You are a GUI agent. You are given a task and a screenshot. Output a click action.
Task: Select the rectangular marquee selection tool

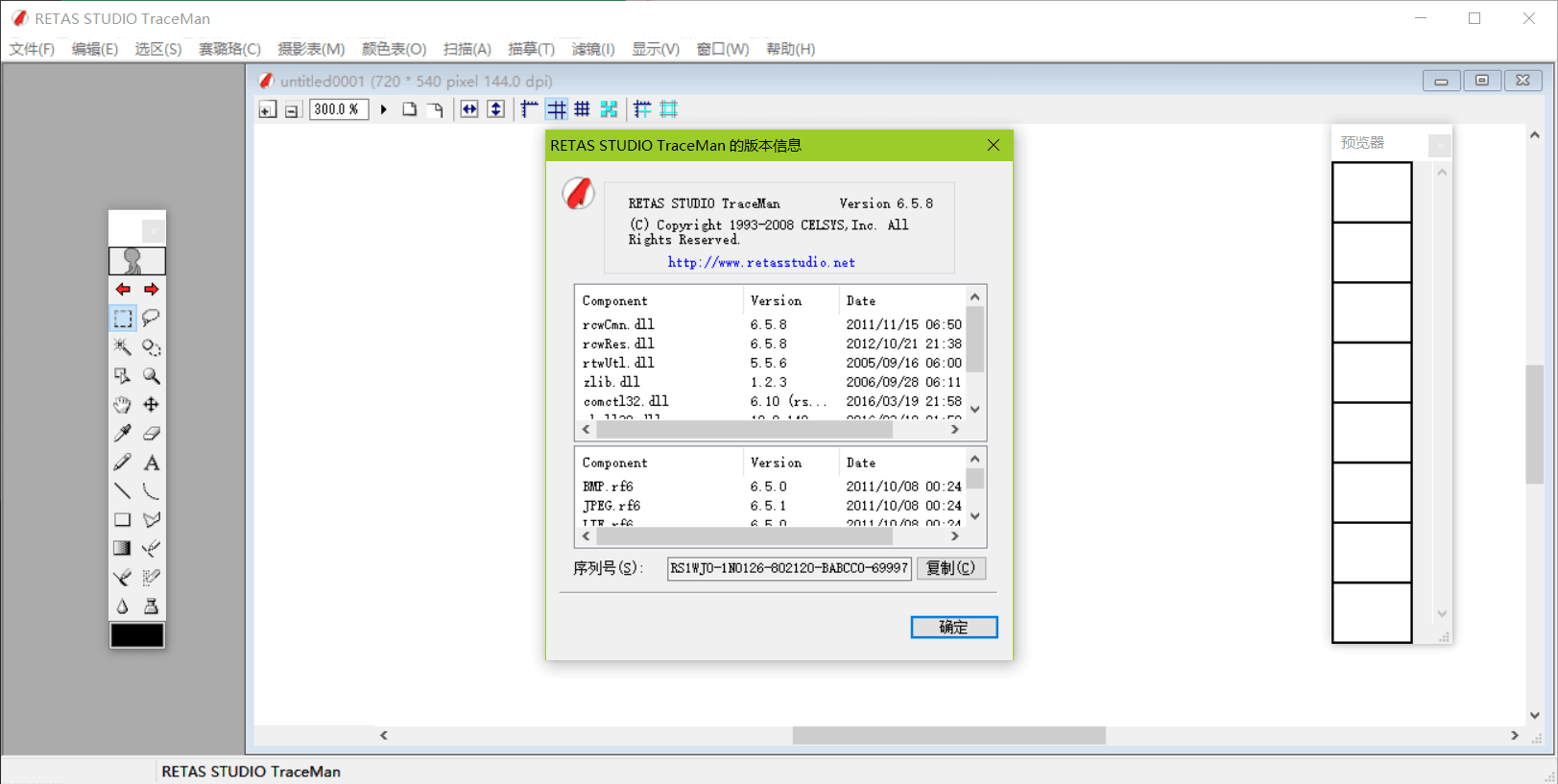(123, 318)
